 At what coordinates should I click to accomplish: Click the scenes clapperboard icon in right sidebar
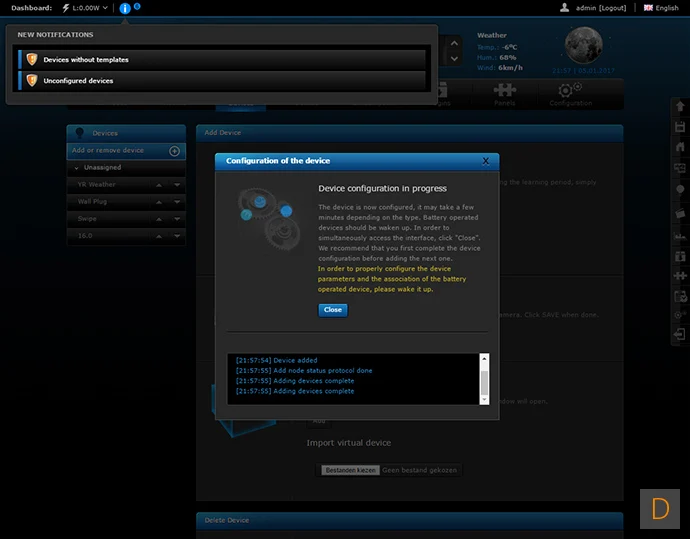pos(680,213)
